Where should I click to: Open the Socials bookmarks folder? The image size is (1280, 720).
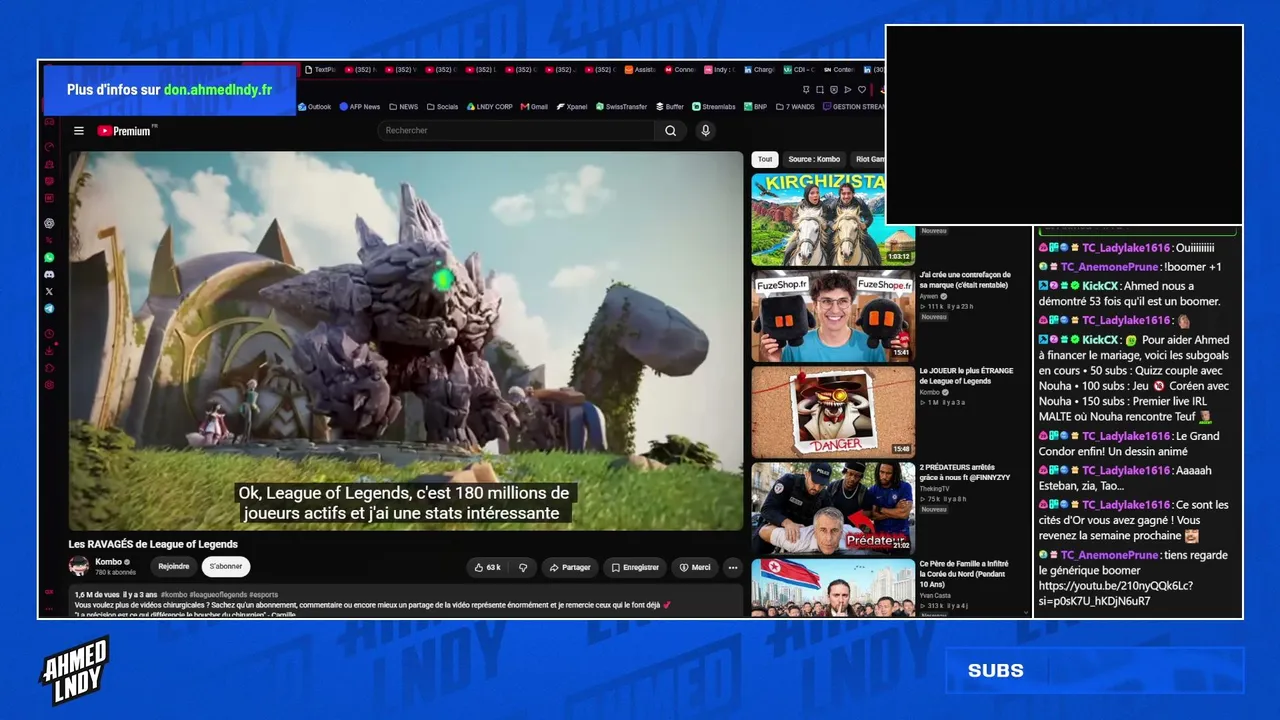(442, 106)
